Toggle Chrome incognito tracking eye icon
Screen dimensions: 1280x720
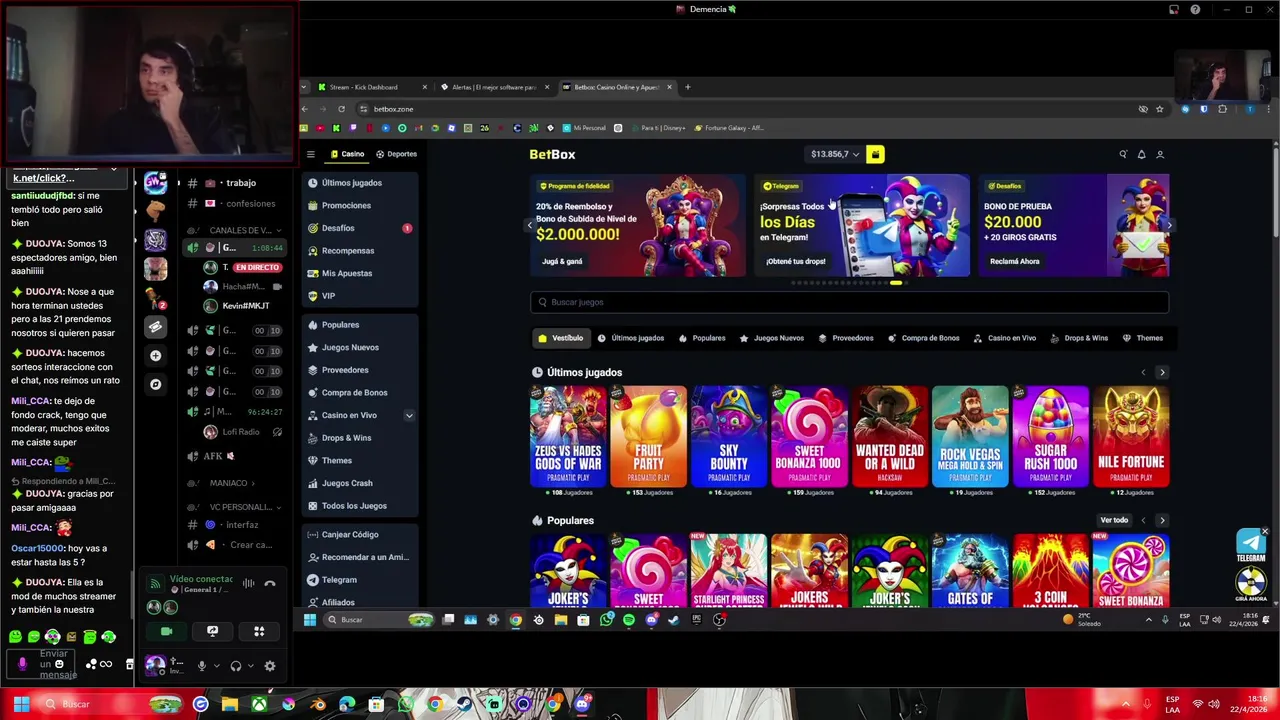click(x=1143, y=109)
